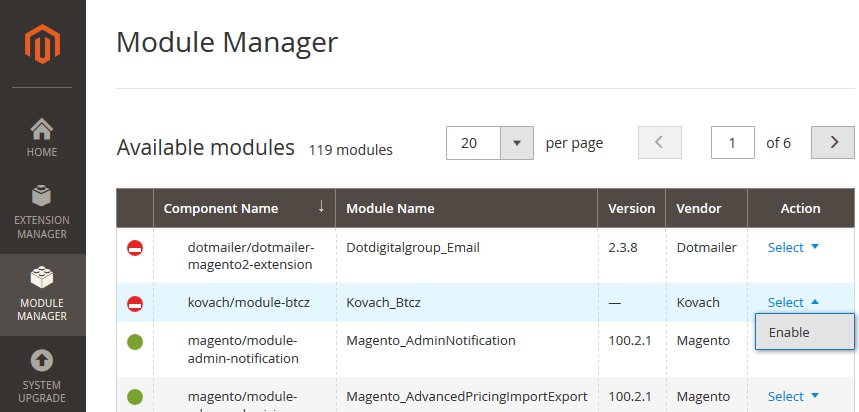Open Module Manager in the sidebar
The width and height of the screenshot is (859, 412).
[42, 295]
